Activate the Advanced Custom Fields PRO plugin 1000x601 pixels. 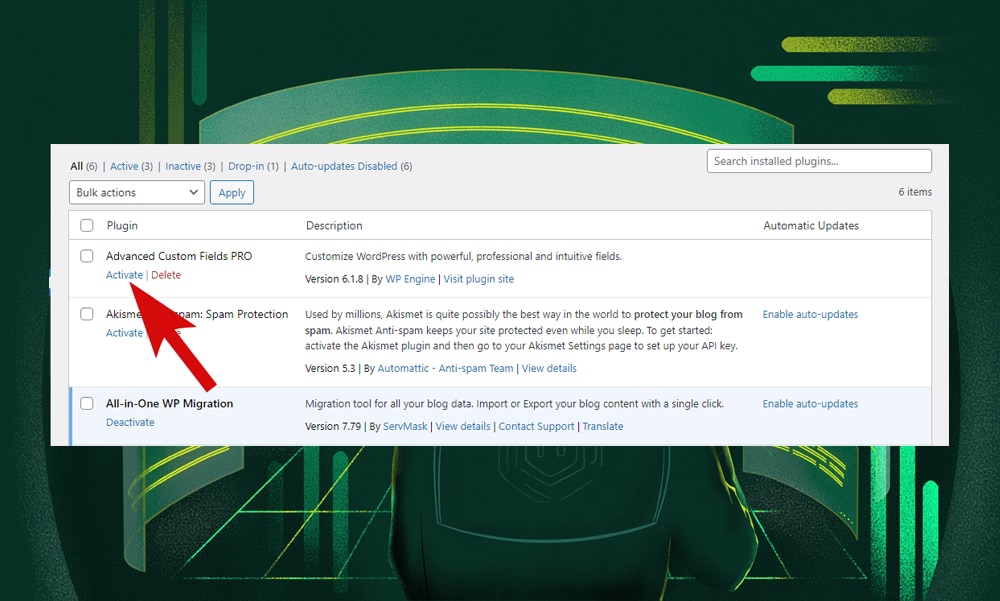click(123, 274)
